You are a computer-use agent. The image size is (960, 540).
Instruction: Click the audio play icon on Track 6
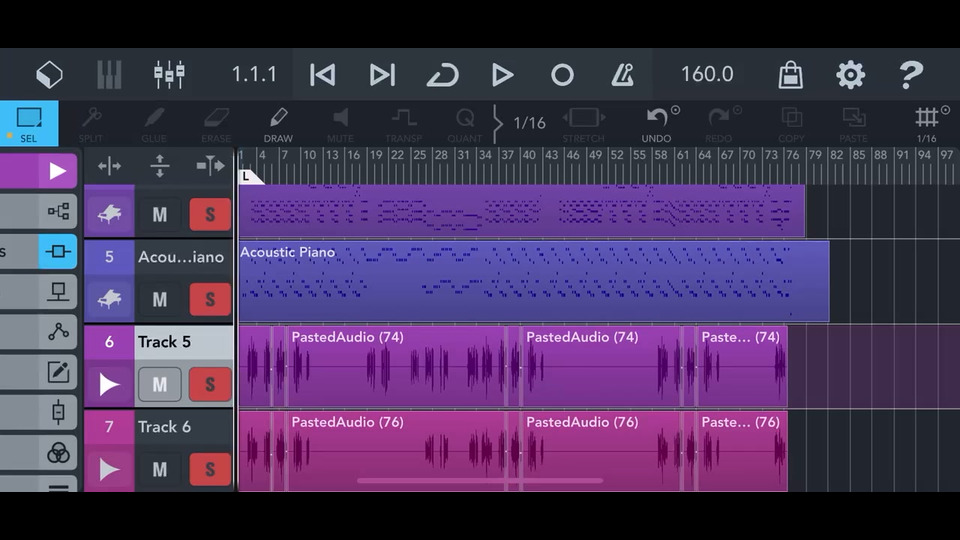[x=109, y=470]
